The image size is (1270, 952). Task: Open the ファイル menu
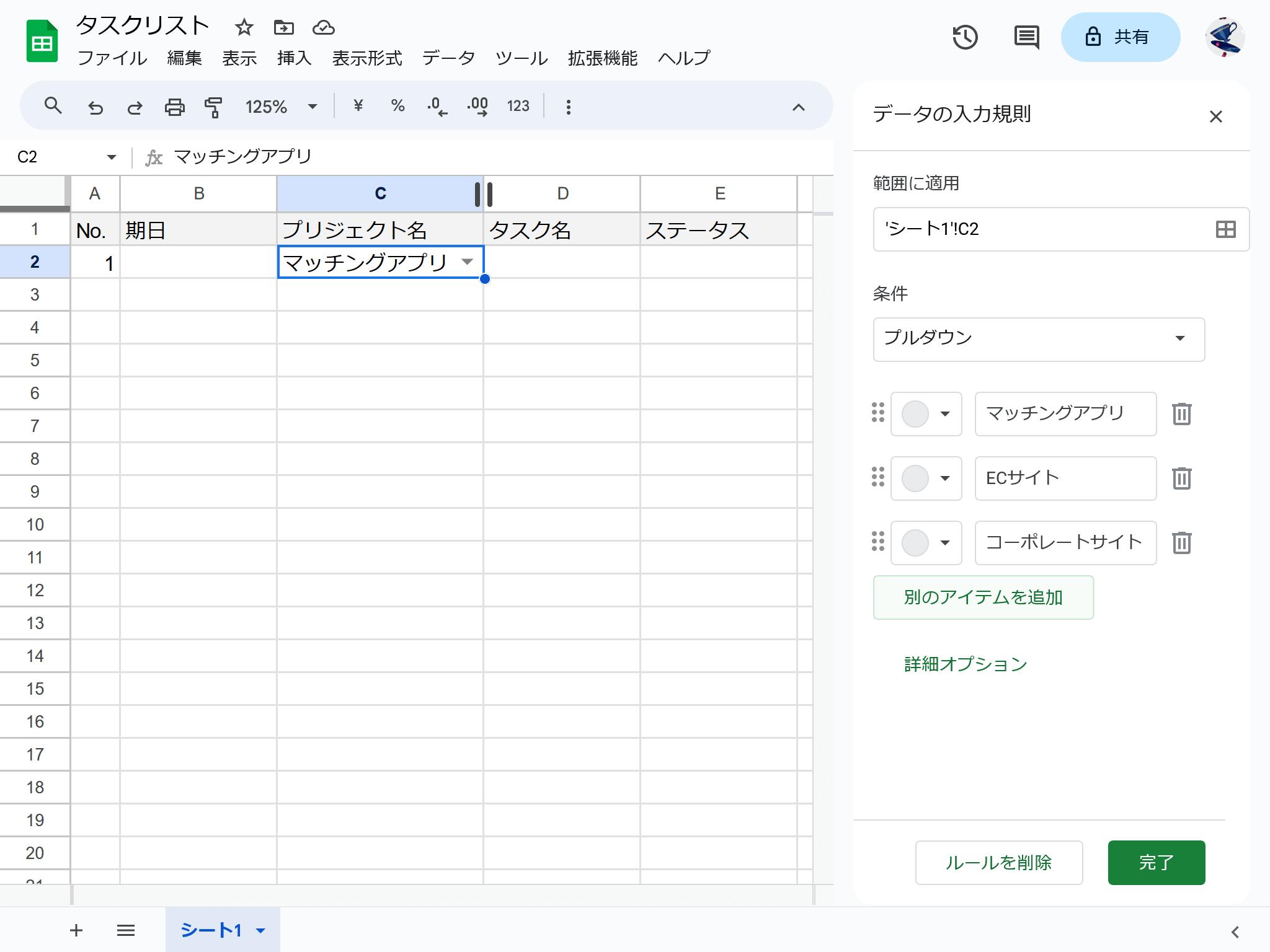click(112, 58)
